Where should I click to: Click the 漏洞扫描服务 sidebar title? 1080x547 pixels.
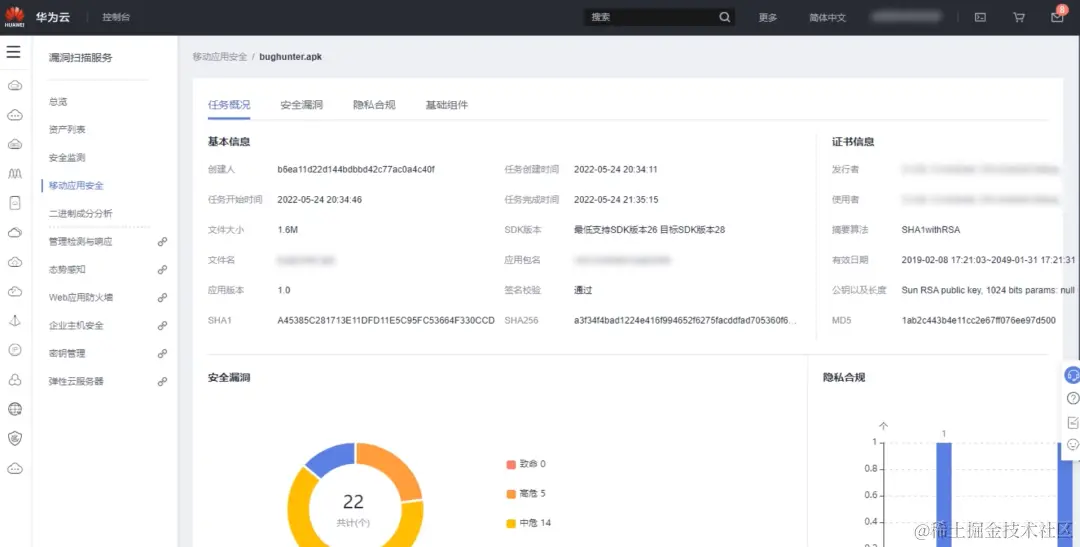[81, 58]
